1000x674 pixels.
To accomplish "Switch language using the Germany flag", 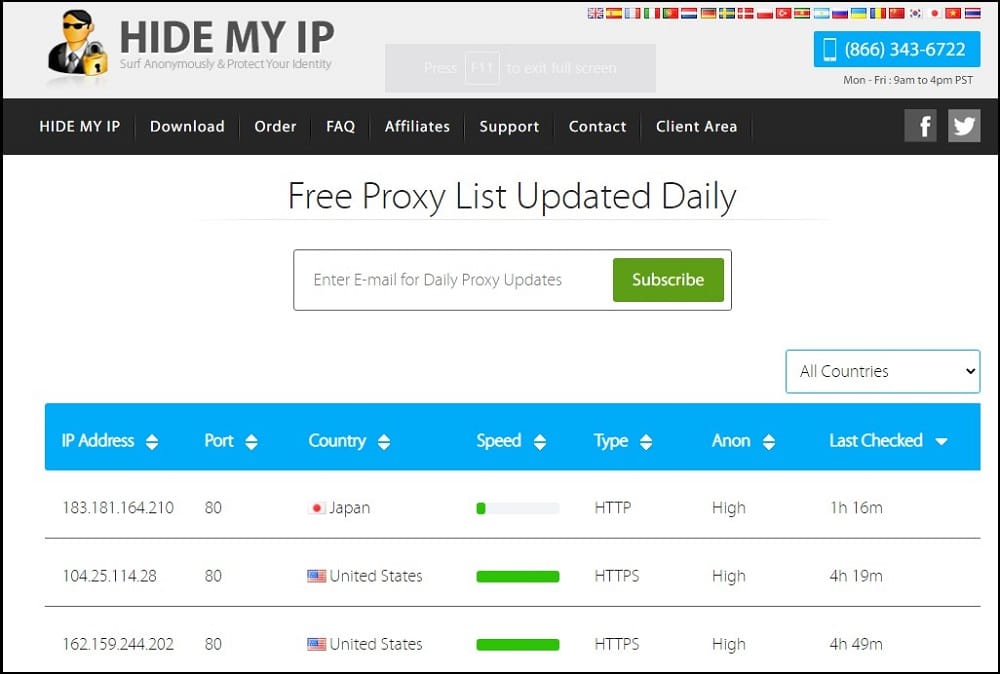I will (708, 13).
